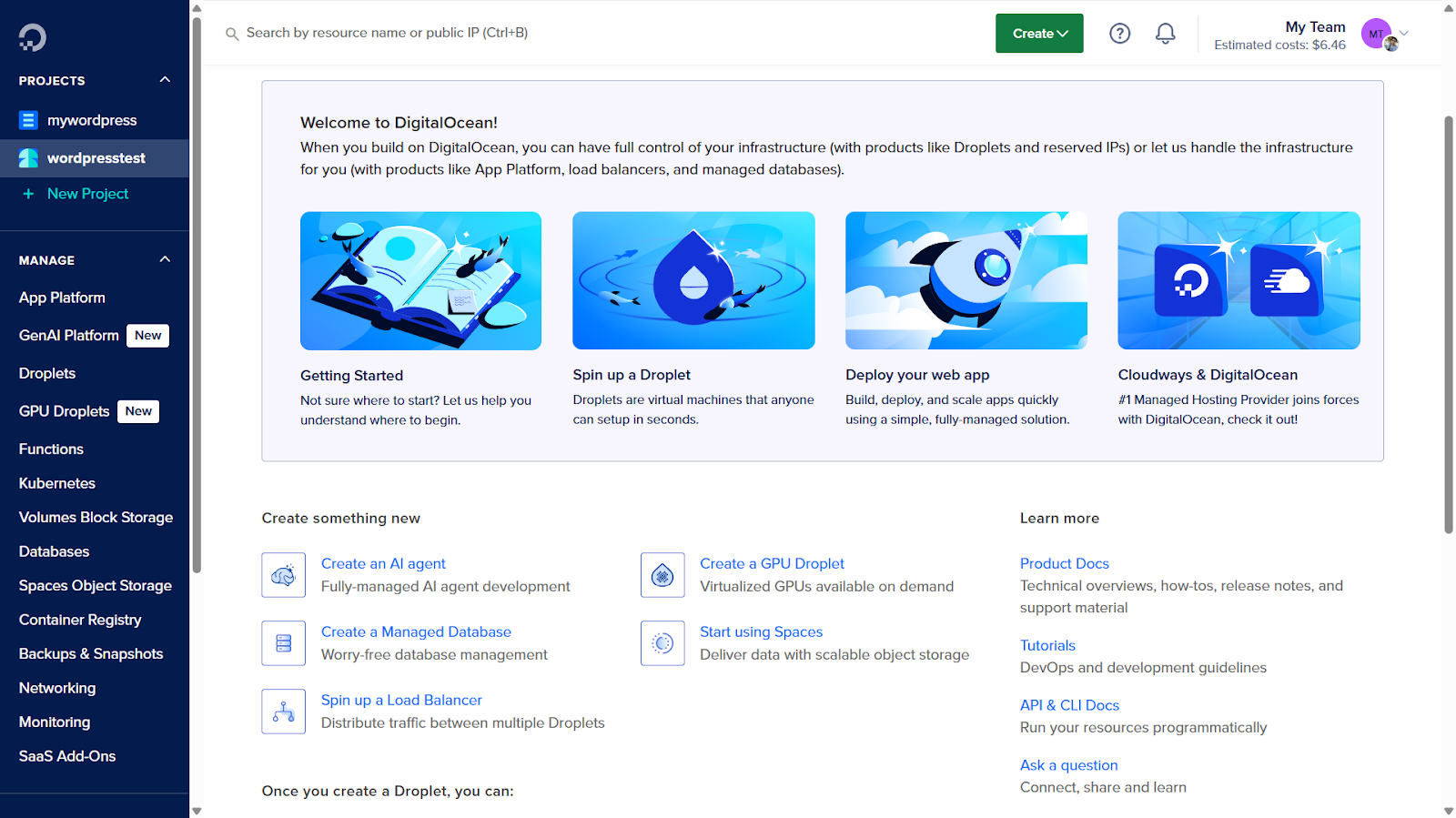Screen dimensions: 1456x818
Task: Click the DigitalOcean logo icon
Action: coord(33,36)
